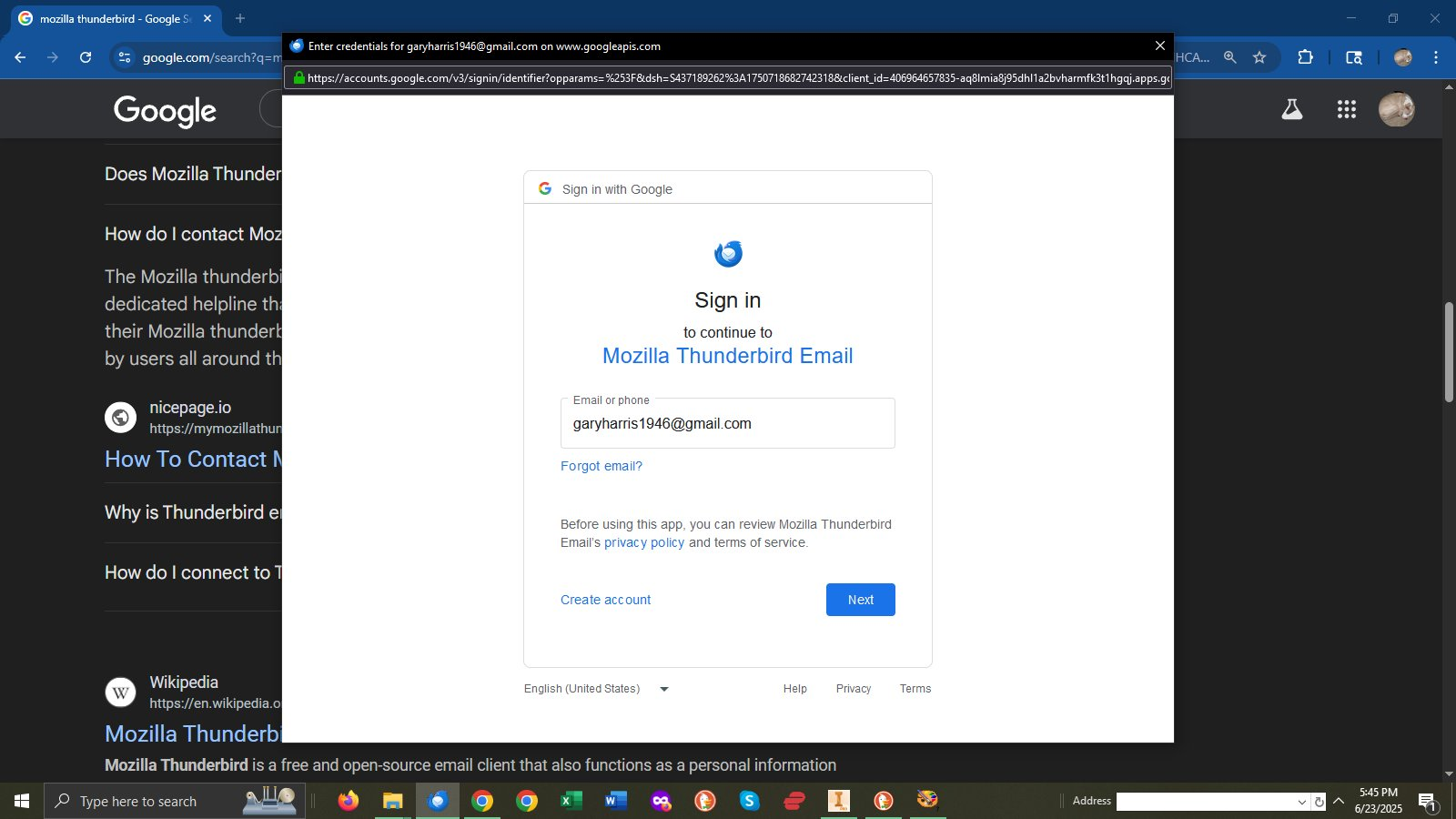1456x819 pixels.
Task: Open the first DuckDuckGo taskbar icon
Action: point(704,801)
